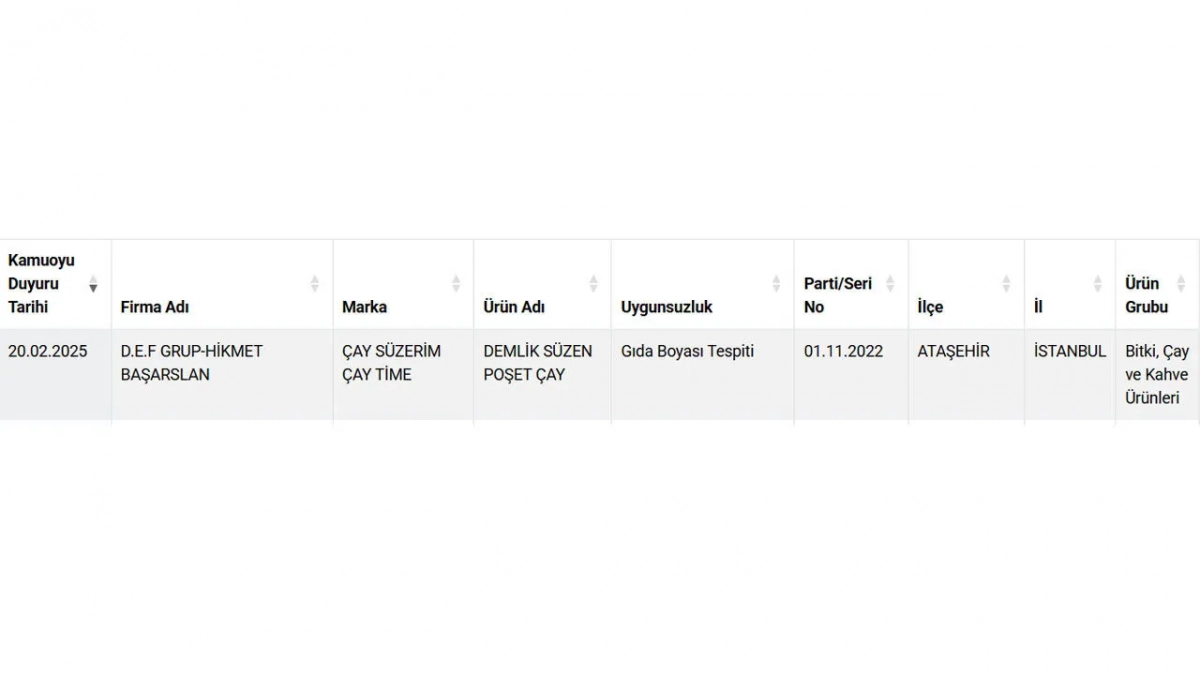Click date cell 20.02.2025
Screen dimensions: 1200x675
tap(48, 351)
